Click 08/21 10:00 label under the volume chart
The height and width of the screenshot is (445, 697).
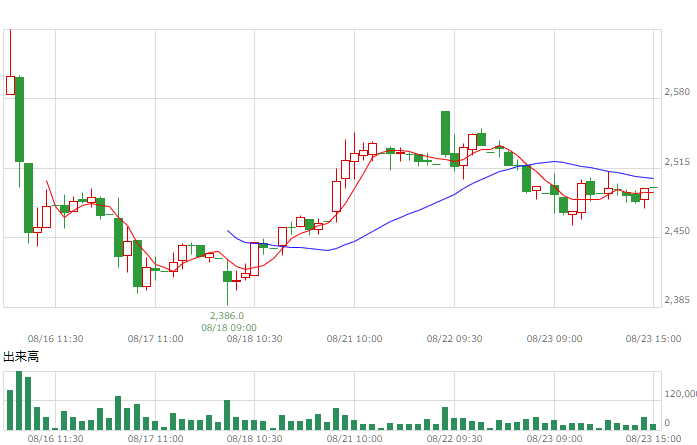[354, 439]
